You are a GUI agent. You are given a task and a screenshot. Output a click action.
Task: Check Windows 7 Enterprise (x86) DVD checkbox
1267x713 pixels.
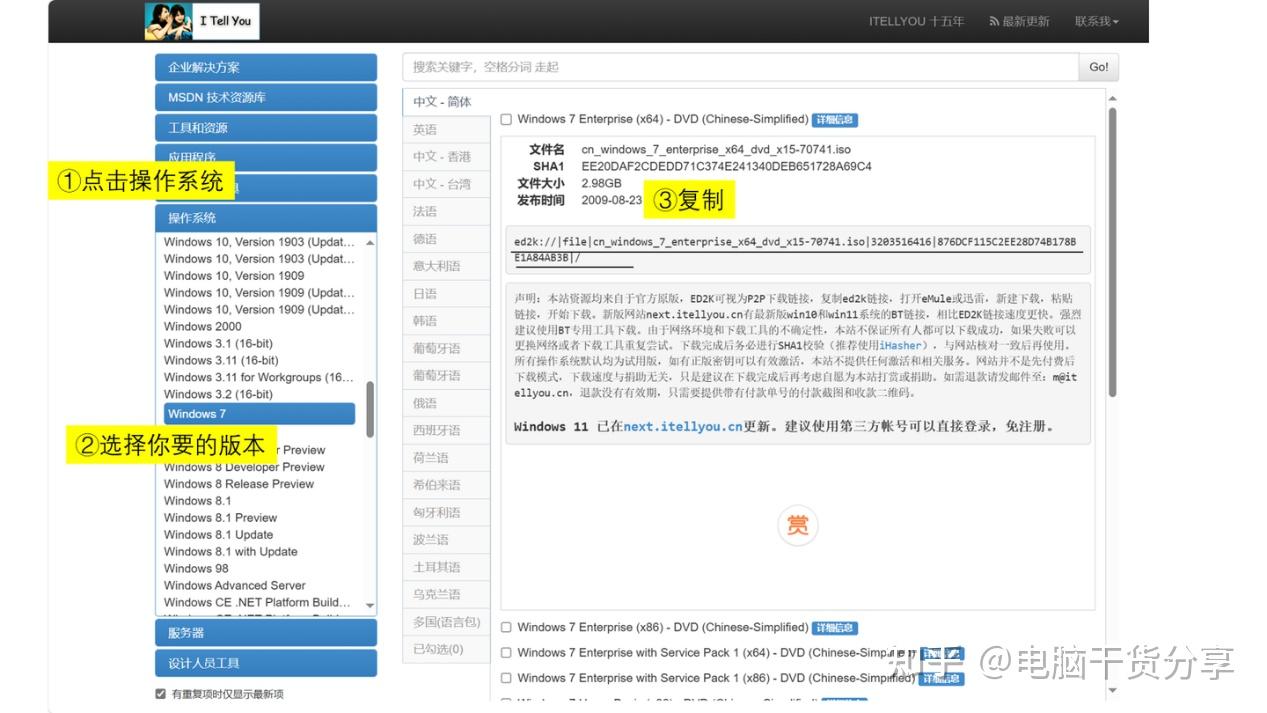507,628
